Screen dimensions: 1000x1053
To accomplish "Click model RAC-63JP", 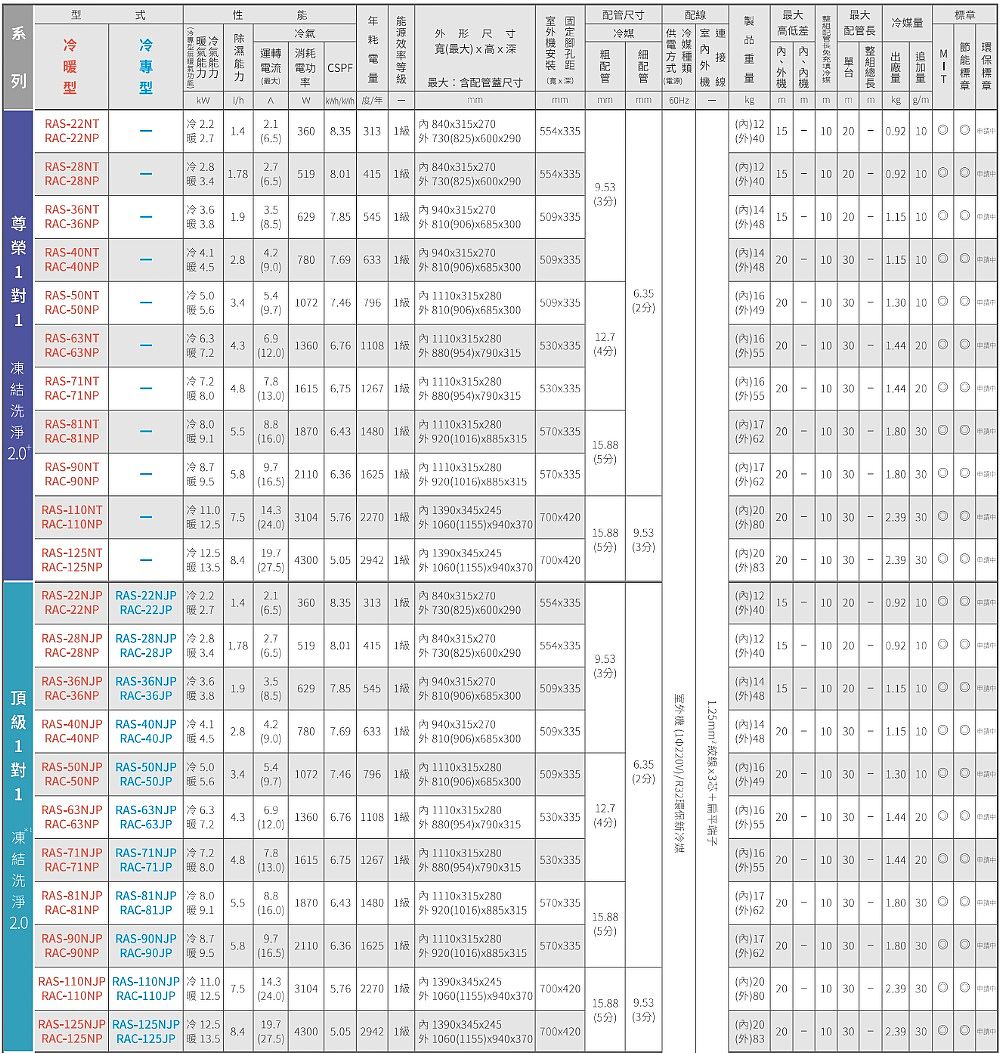I will pyautogui.click(x=146, y=825).
